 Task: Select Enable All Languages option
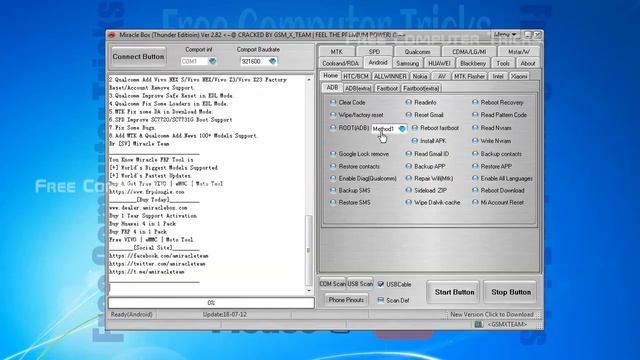point(502,178)
